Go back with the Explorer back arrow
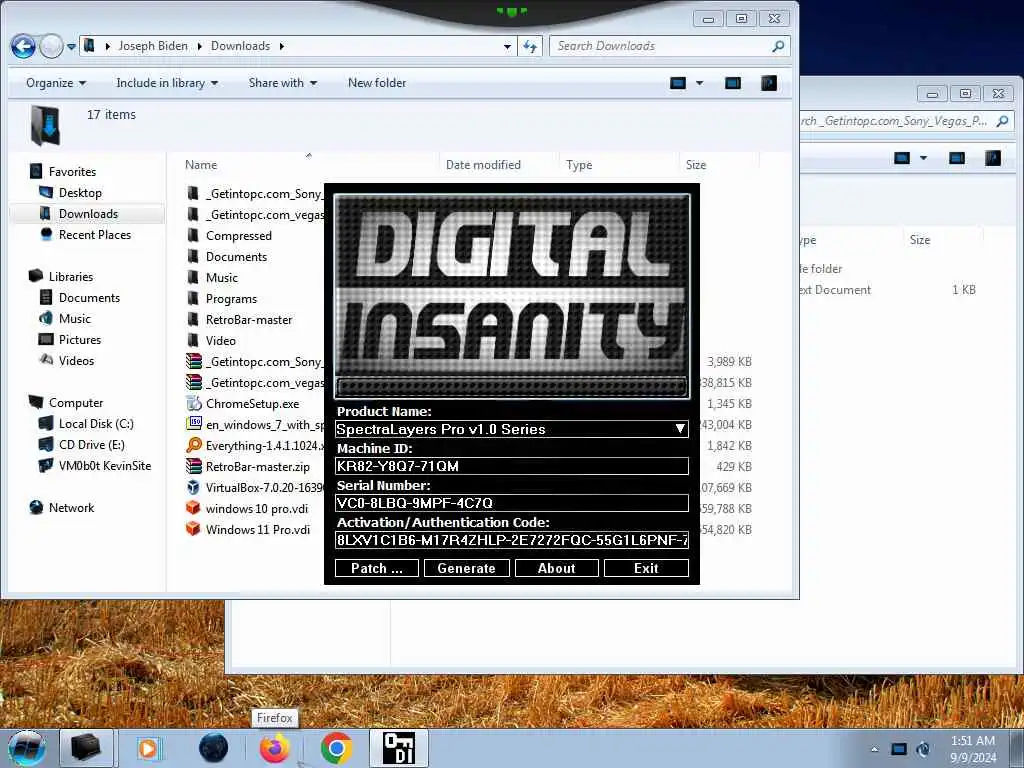Image resolution: width=1024 pixels, height=768 pixels. pyautogui.click(x=23, y=46)
